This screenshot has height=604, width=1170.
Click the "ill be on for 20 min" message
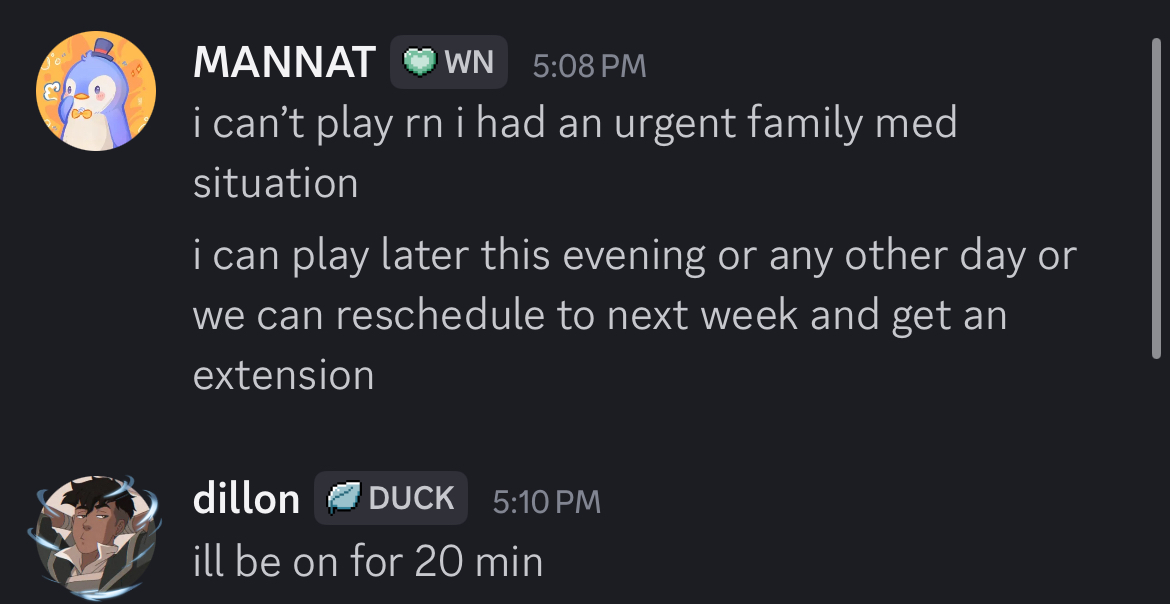click(x=367, y=561)
